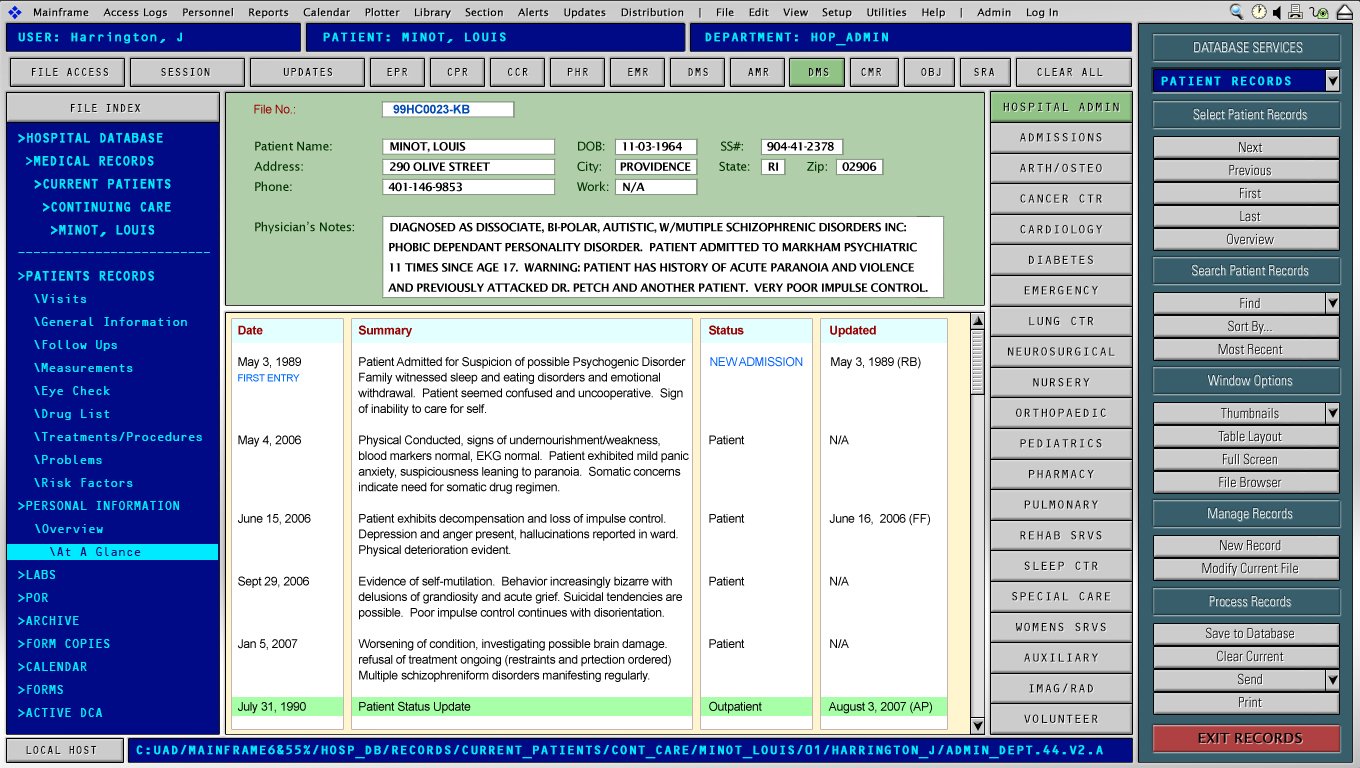Click the Physician's Notes text box
This screenshot has width=1360, height=768.
[662, 258]
